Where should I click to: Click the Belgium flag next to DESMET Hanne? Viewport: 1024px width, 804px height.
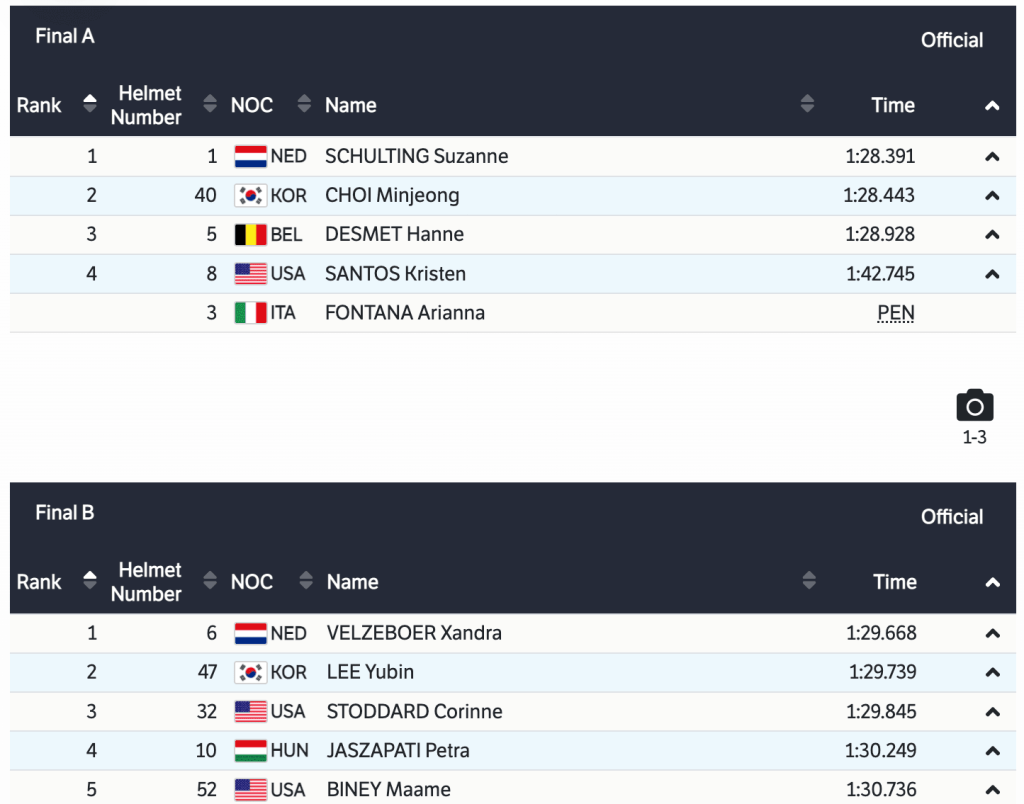tap(250, 235)
